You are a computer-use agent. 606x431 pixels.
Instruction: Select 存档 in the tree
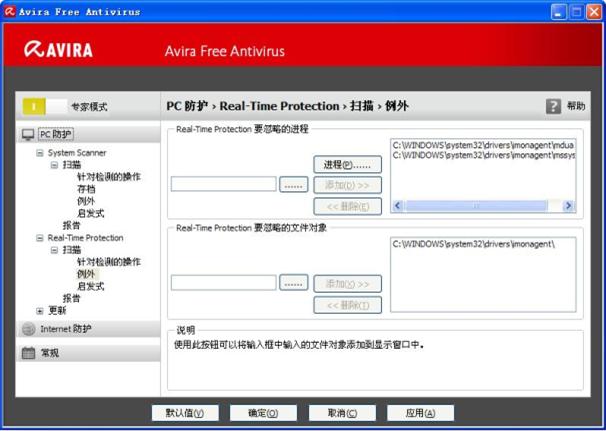point(86,189)
